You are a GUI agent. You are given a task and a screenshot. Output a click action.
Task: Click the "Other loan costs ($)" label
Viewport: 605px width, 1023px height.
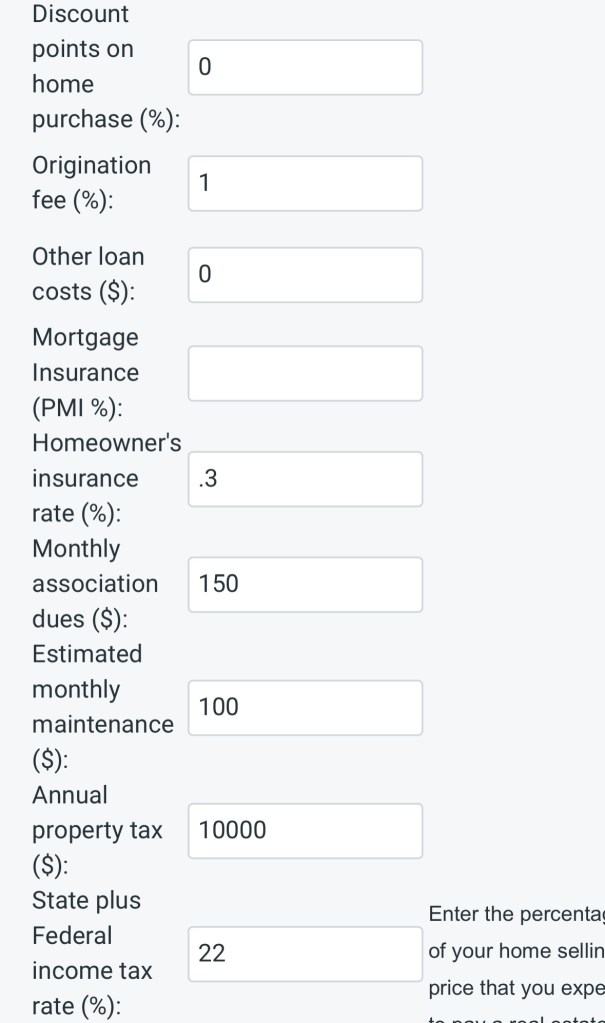[x=88, y=274]
